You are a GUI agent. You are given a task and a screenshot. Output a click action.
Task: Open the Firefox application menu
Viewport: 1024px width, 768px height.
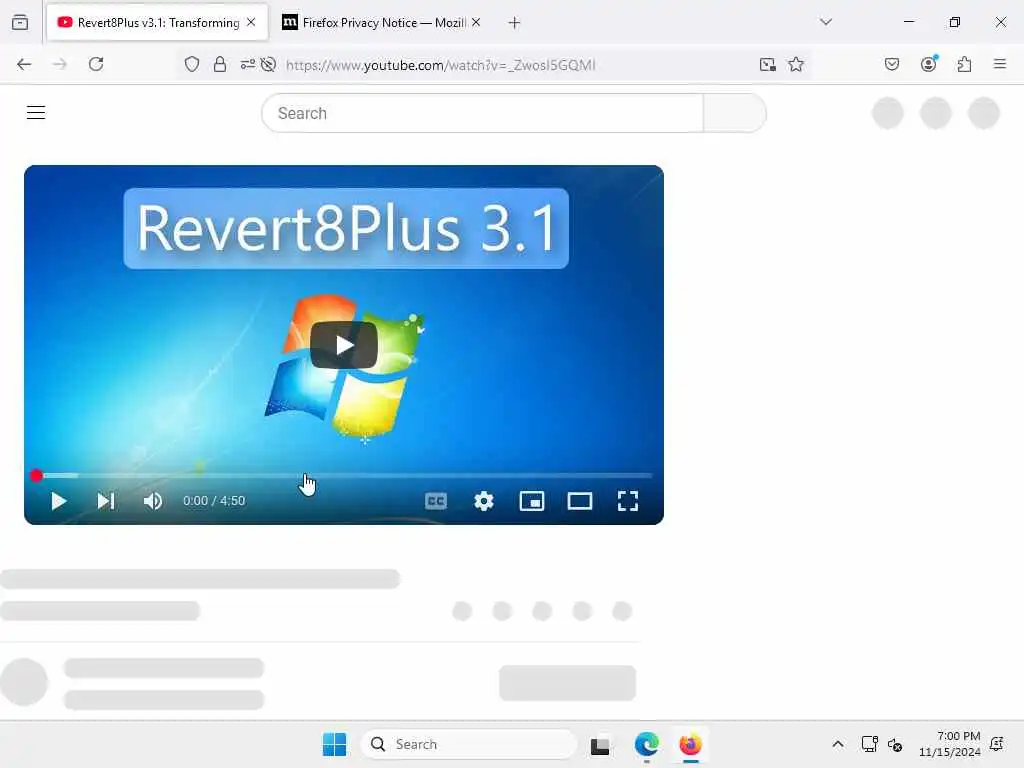(999, 64)
